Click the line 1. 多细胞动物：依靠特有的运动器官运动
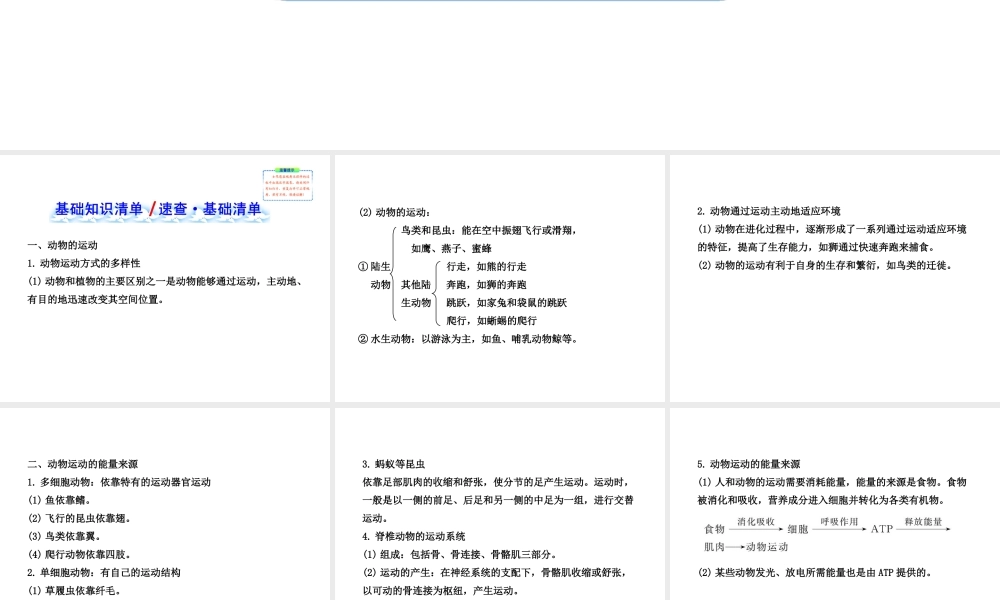This screenshot has width=1000, height=600. click(x=119, y=482)
